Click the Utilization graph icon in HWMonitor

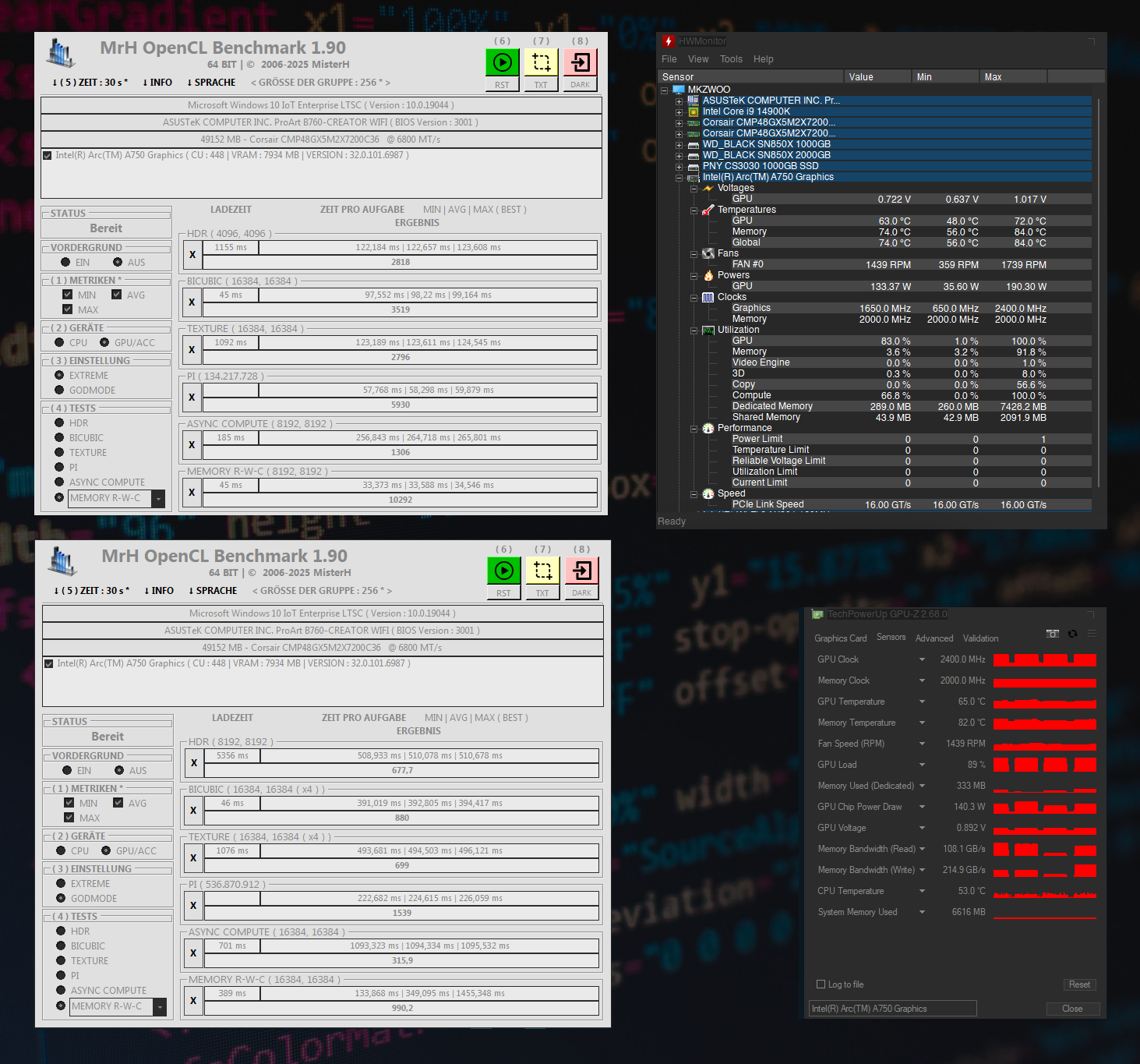(x=708, y=330)
